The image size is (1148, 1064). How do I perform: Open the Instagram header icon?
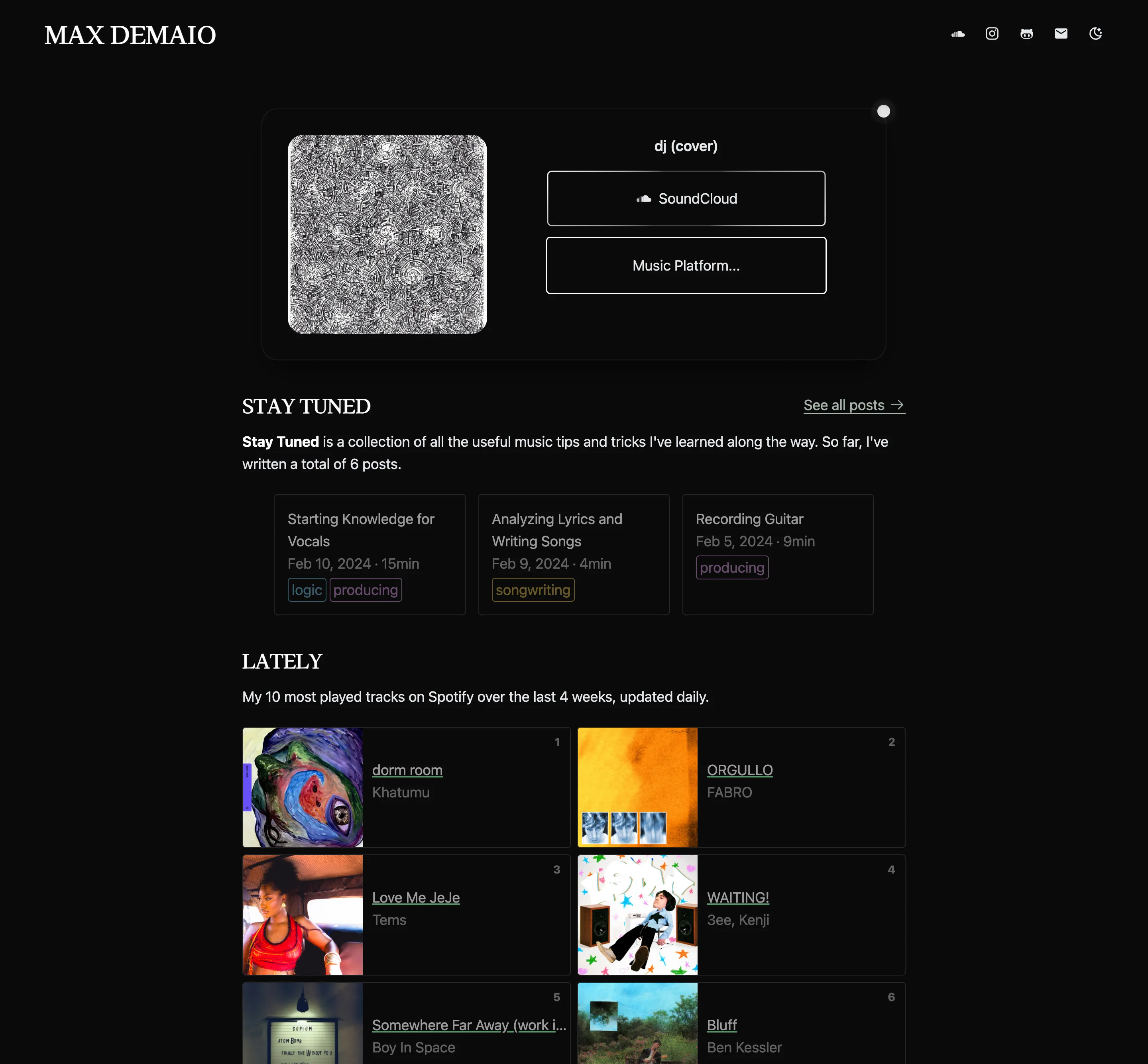pos(992,34)
